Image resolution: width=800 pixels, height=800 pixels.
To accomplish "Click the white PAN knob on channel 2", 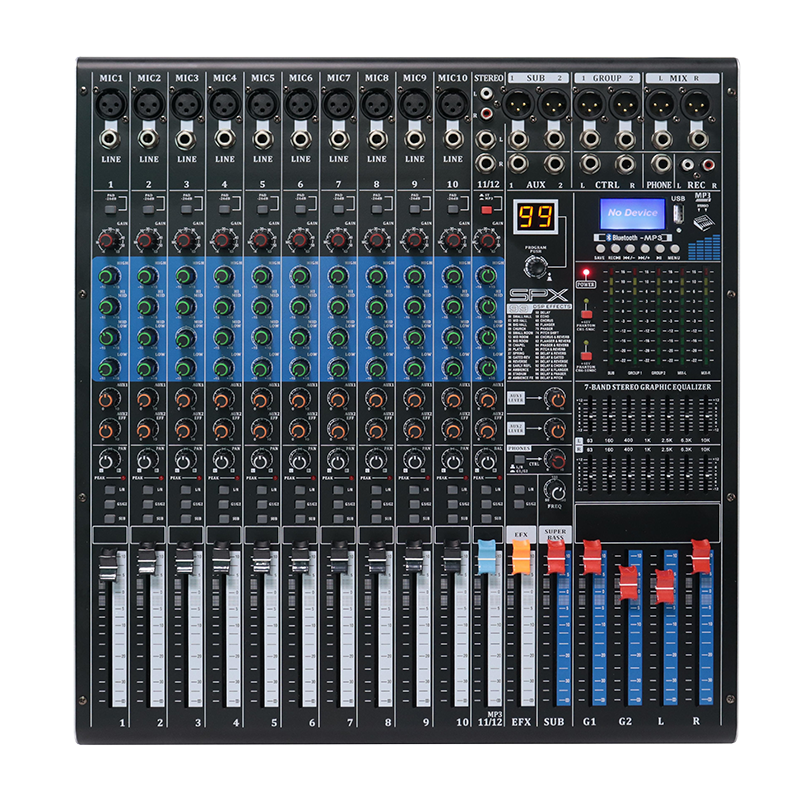I will (145, 461).
